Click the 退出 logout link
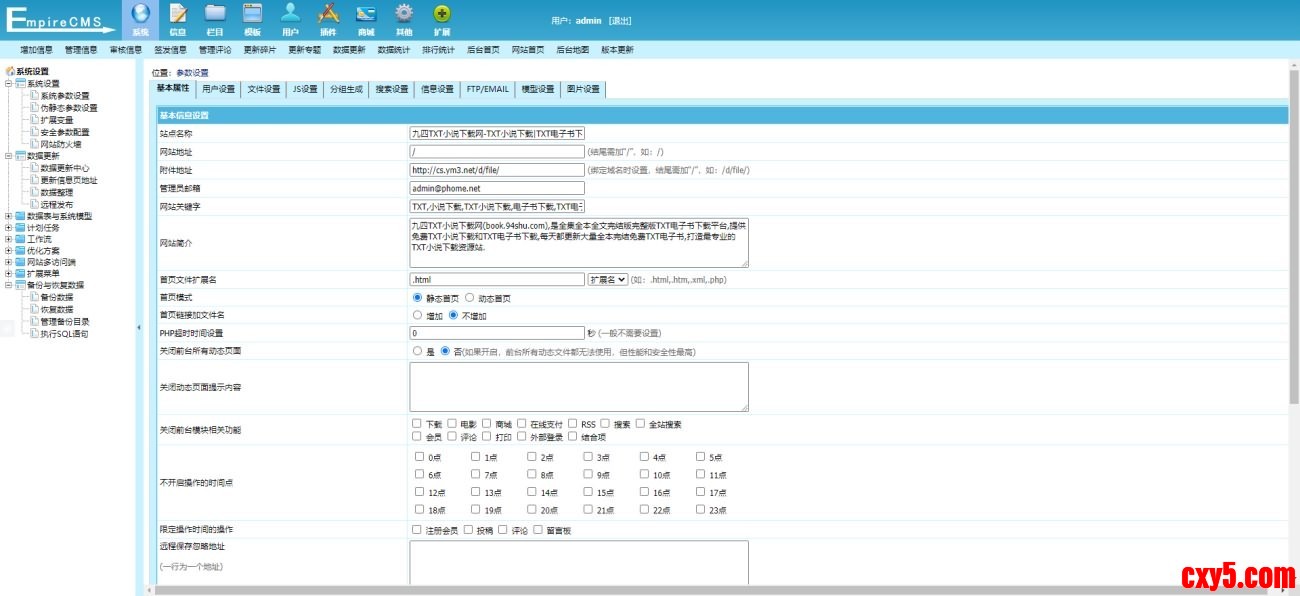1300x596 pixels. [x=620, y=21]
